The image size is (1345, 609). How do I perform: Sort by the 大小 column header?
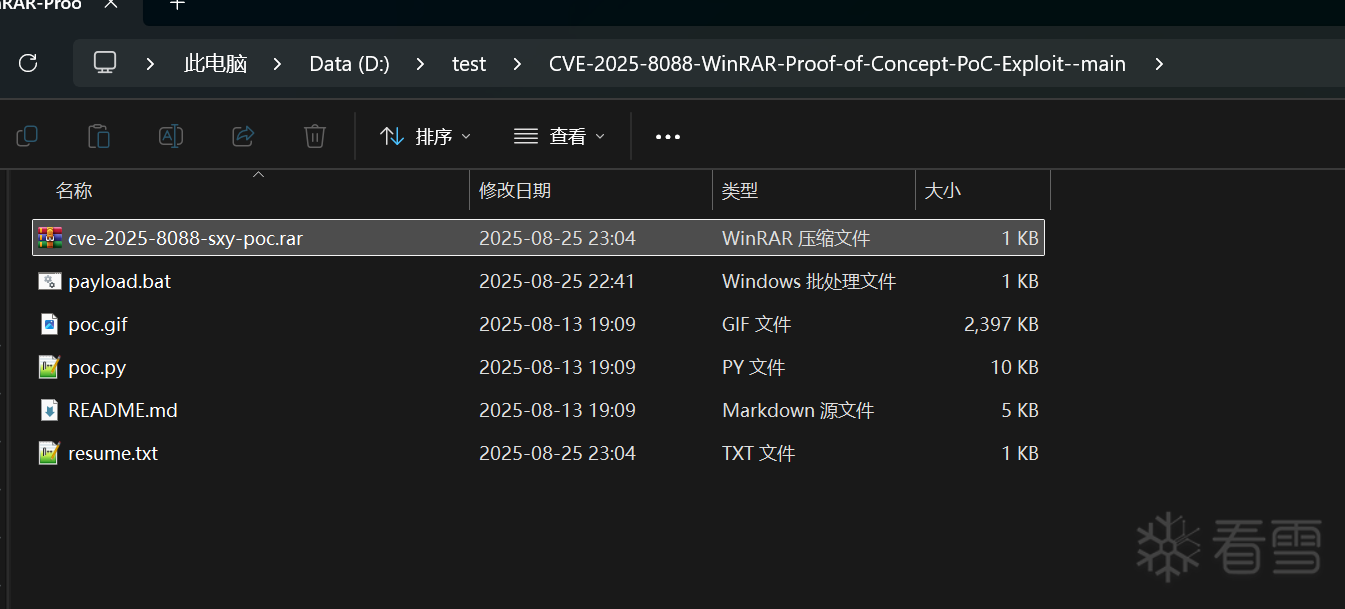coord(943,190)
